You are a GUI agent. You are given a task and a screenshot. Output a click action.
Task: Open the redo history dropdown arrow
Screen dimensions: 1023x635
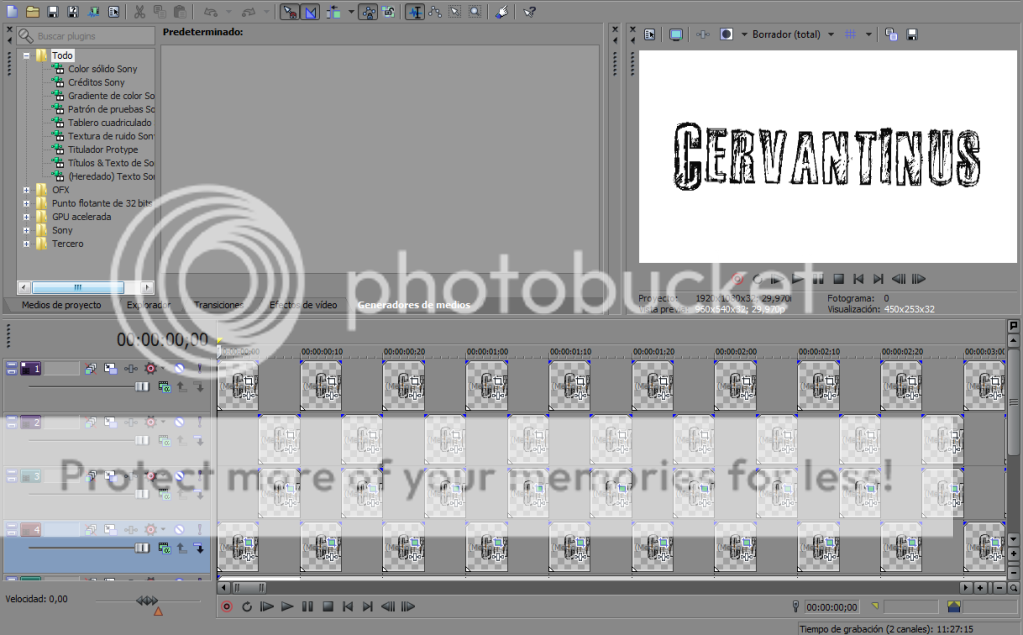coord(266,12)
